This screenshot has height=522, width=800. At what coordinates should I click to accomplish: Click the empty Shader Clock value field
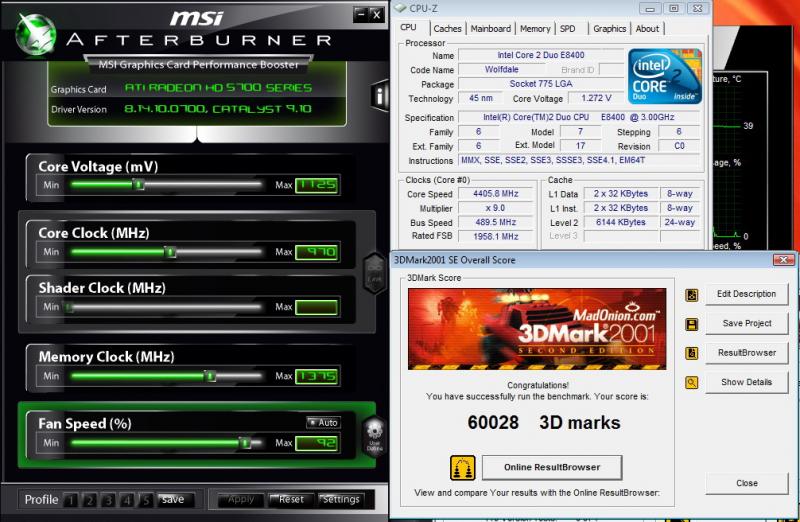coord(316,307)
